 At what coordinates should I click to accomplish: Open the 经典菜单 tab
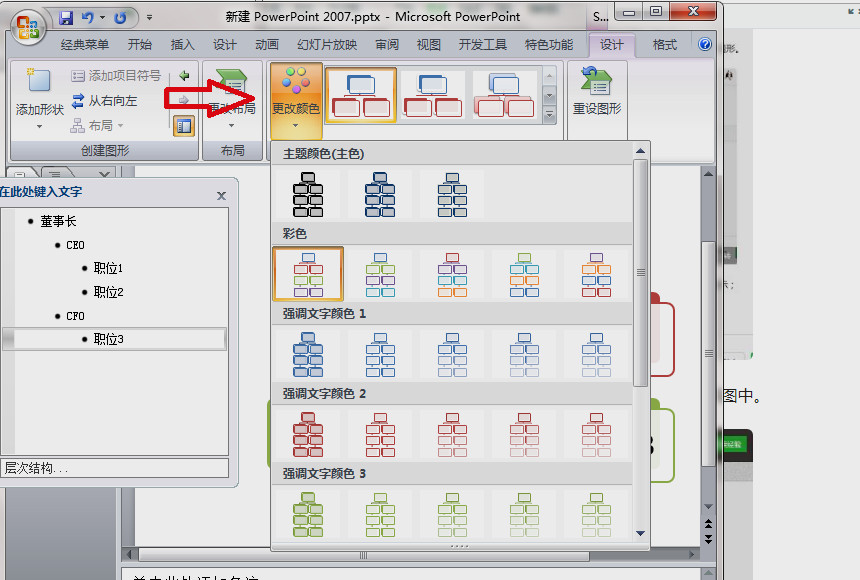tap(85, 45)
